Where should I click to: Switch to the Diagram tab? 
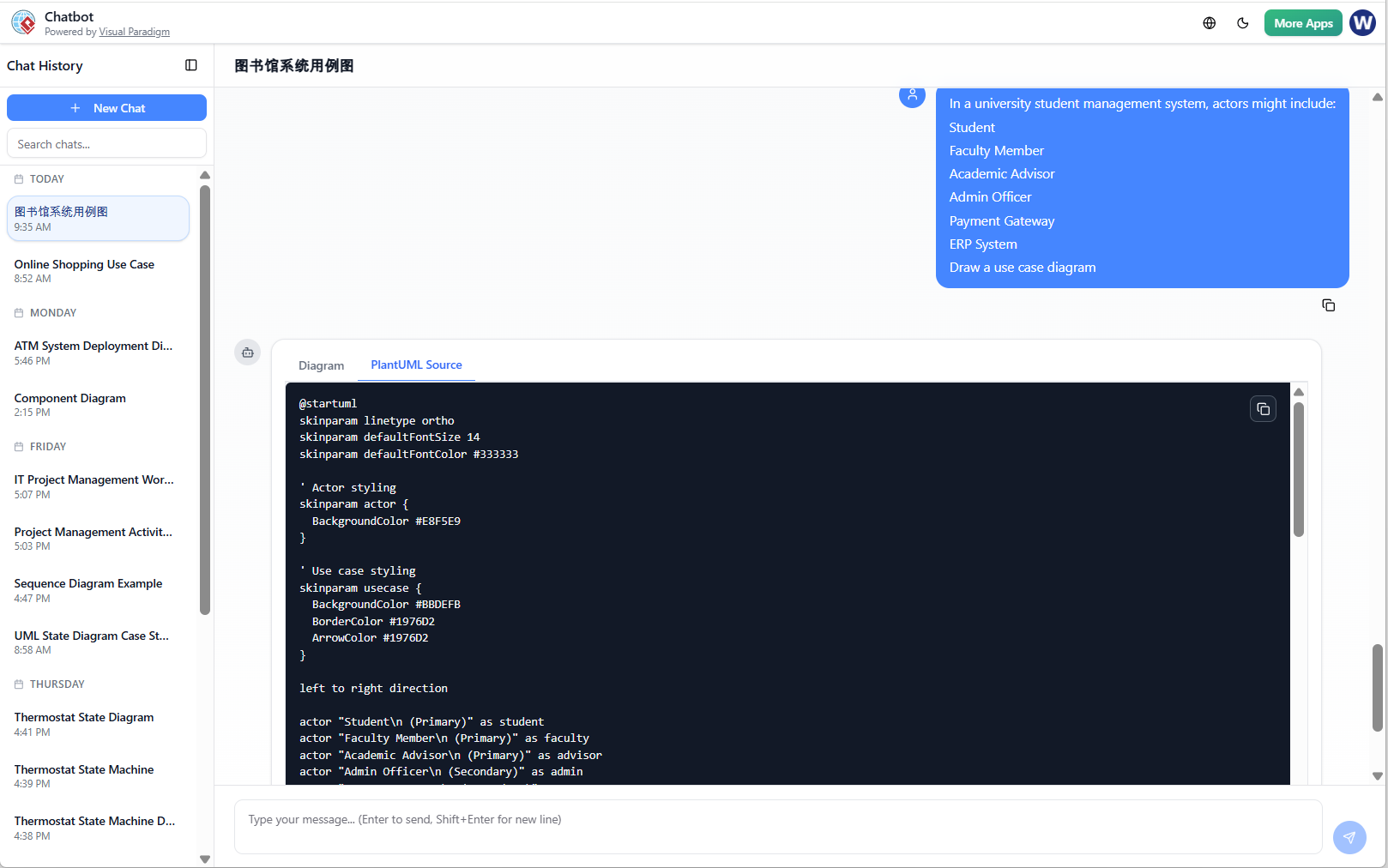pos(321,365)
